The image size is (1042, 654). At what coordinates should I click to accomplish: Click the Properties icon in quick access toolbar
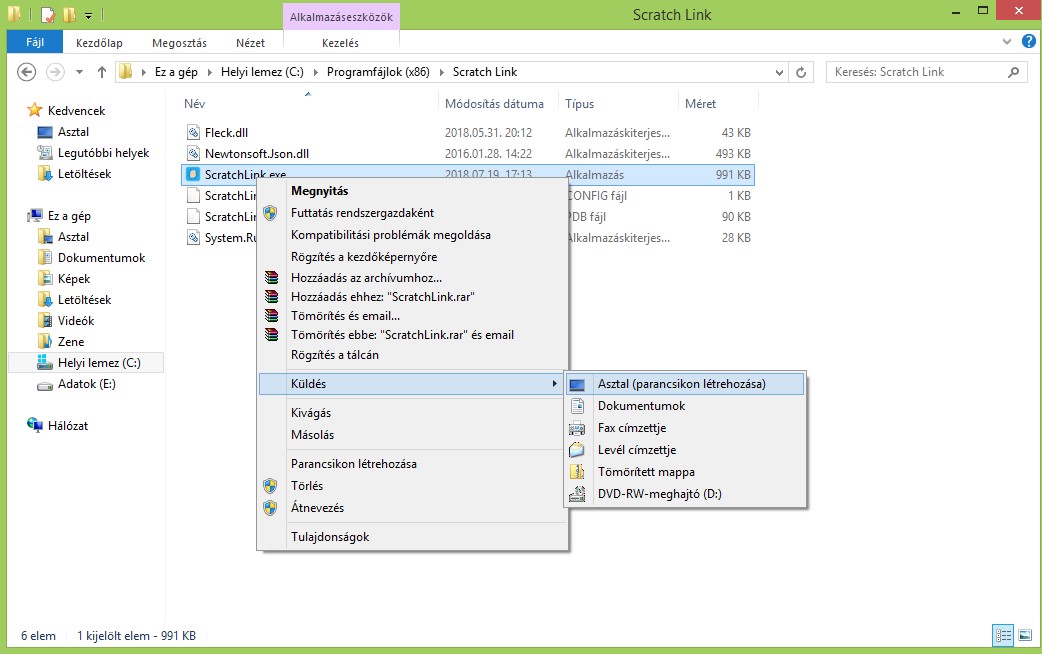click(x=47, y=15)
